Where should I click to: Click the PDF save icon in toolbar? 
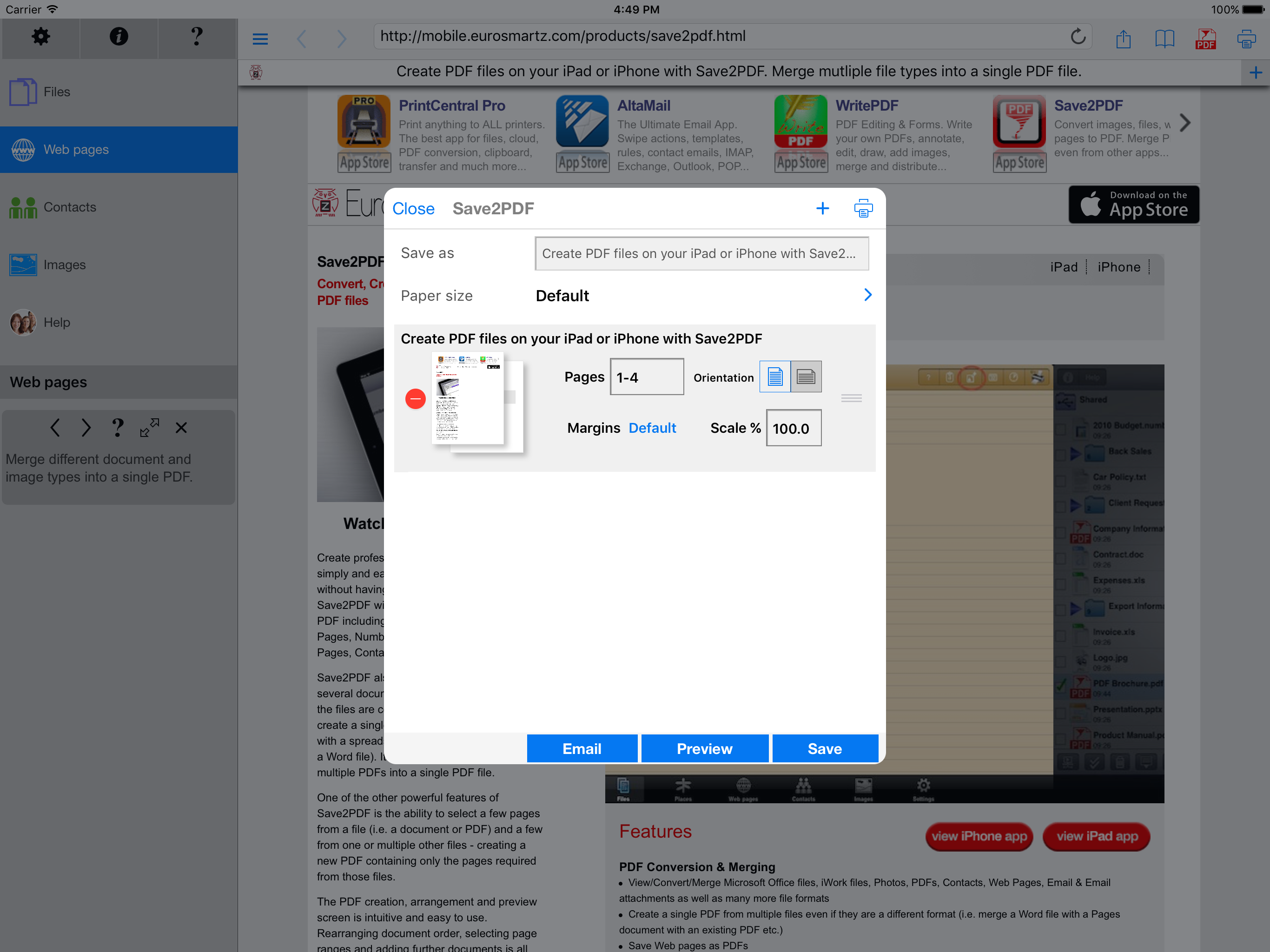(1205, 39)
